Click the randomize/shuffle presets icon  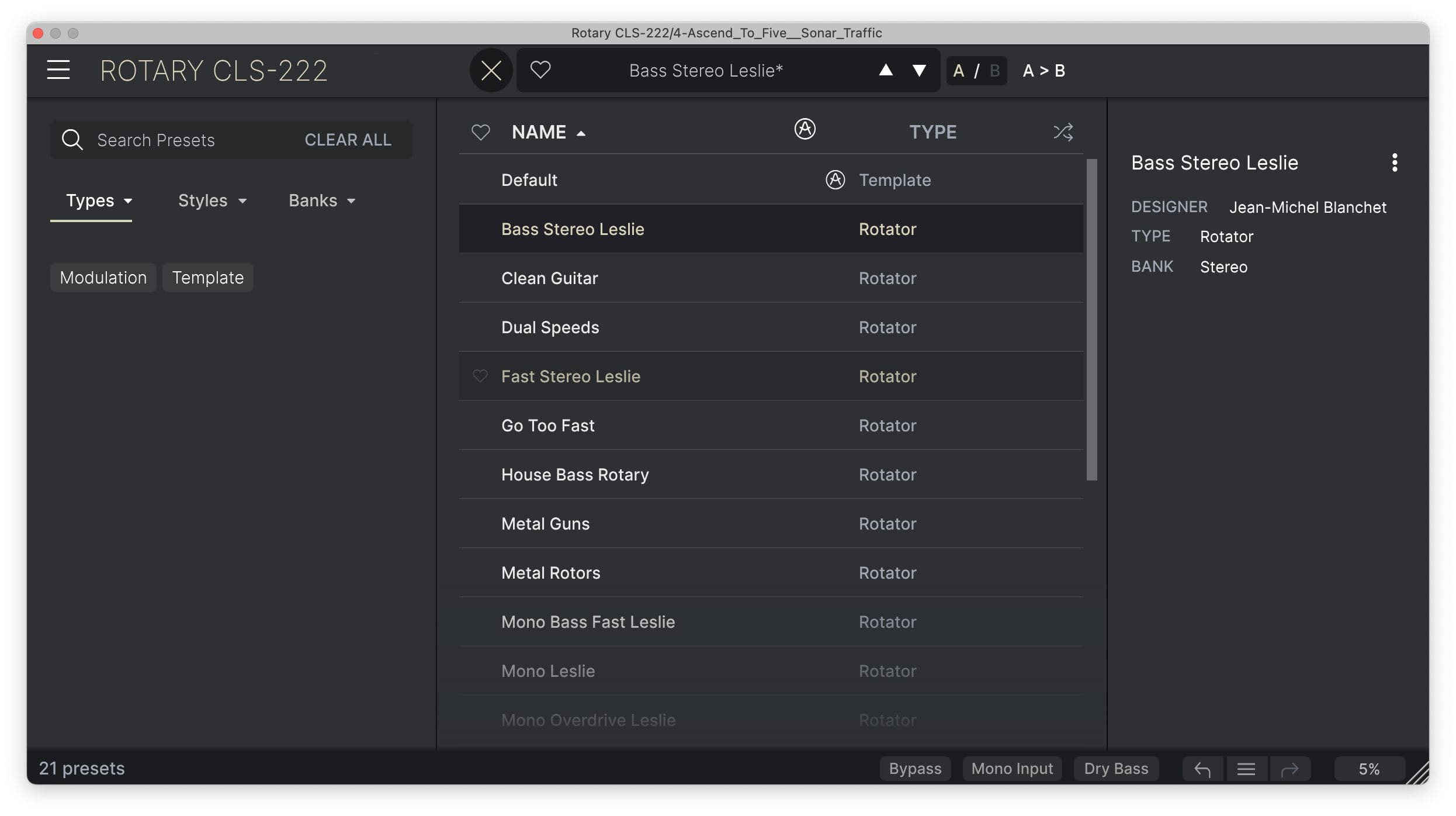[1063, 131]
